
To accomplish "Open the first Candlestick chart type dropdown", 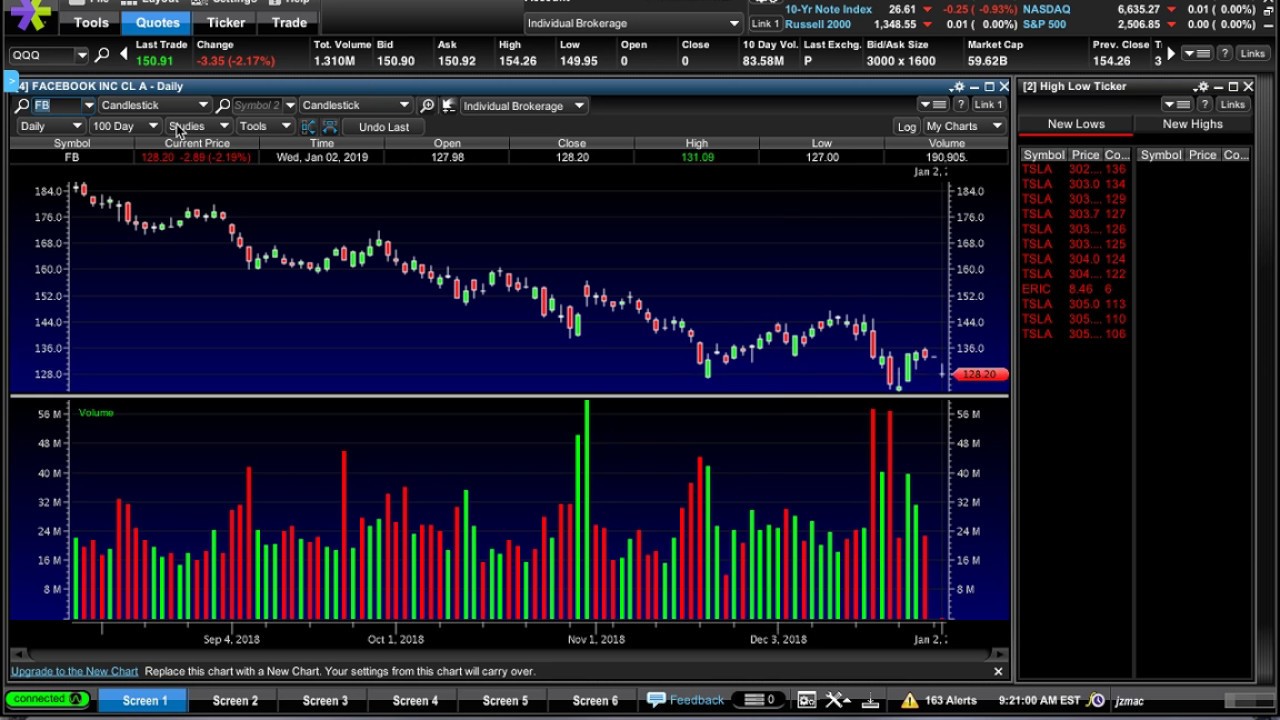I will (155, 105).
